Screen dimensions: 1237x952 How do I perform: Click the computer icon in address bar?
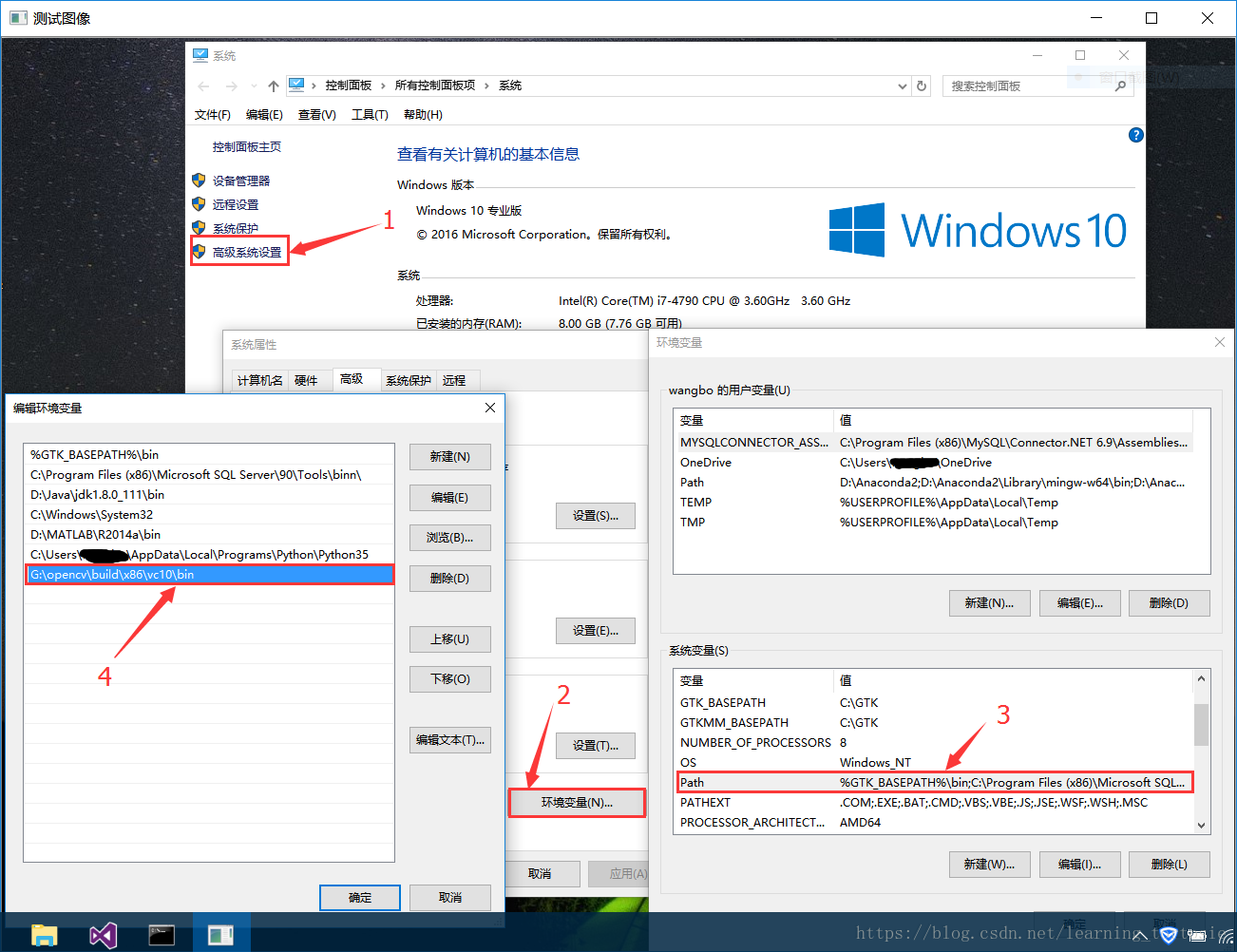296,86
